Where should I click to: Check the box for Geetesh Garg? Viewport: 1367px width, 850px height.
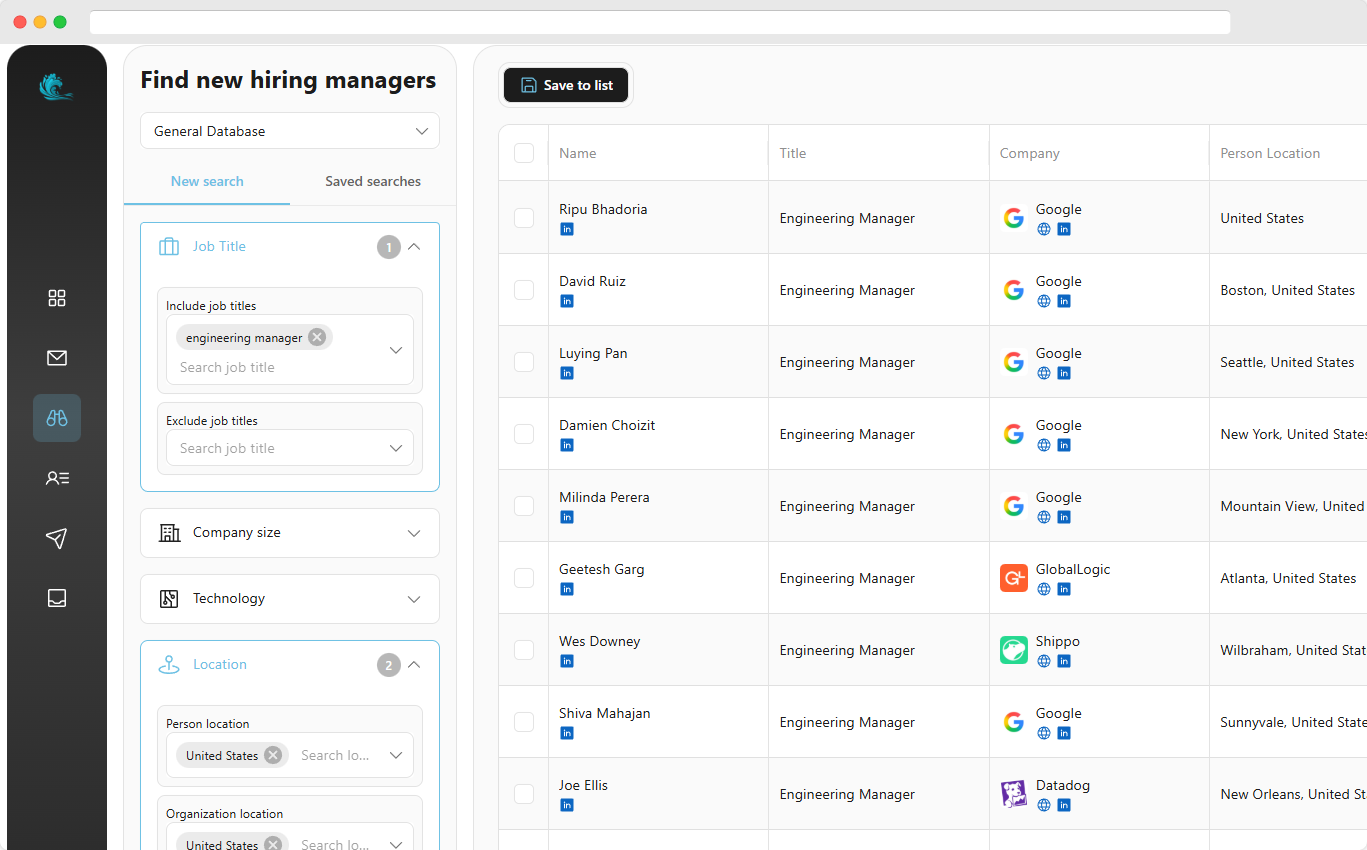tap(524, 578)
